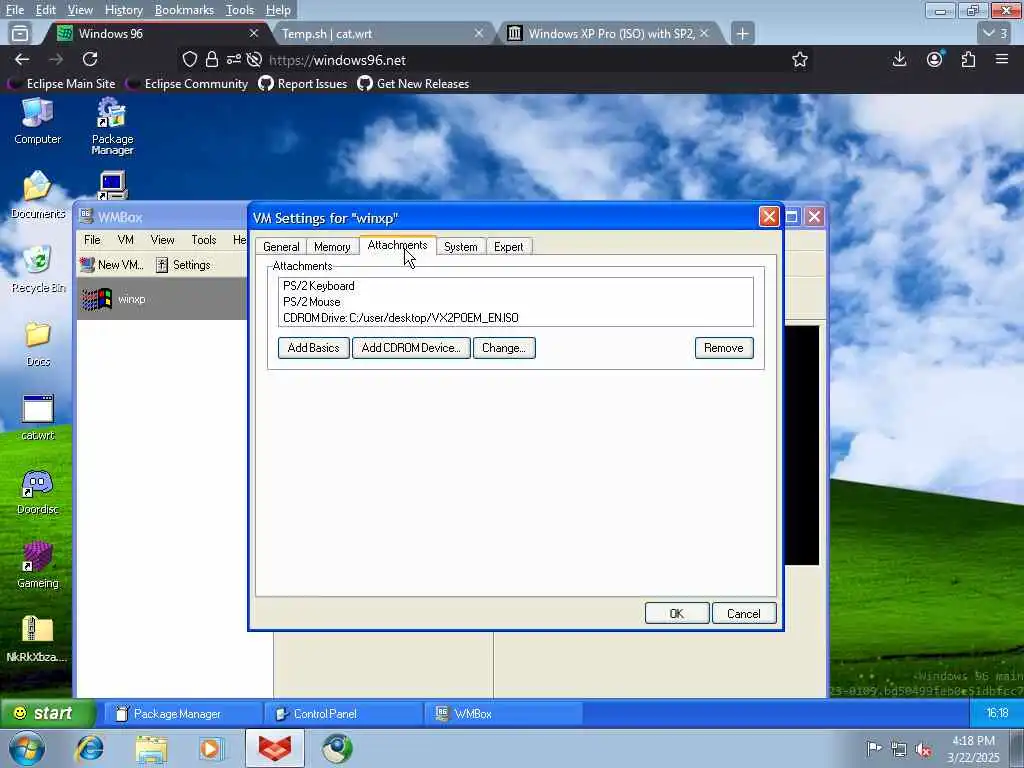Open the Eclipse Main Site bookmark
Viewport: 1024px width, 768px height.
(x=62, y=84)
